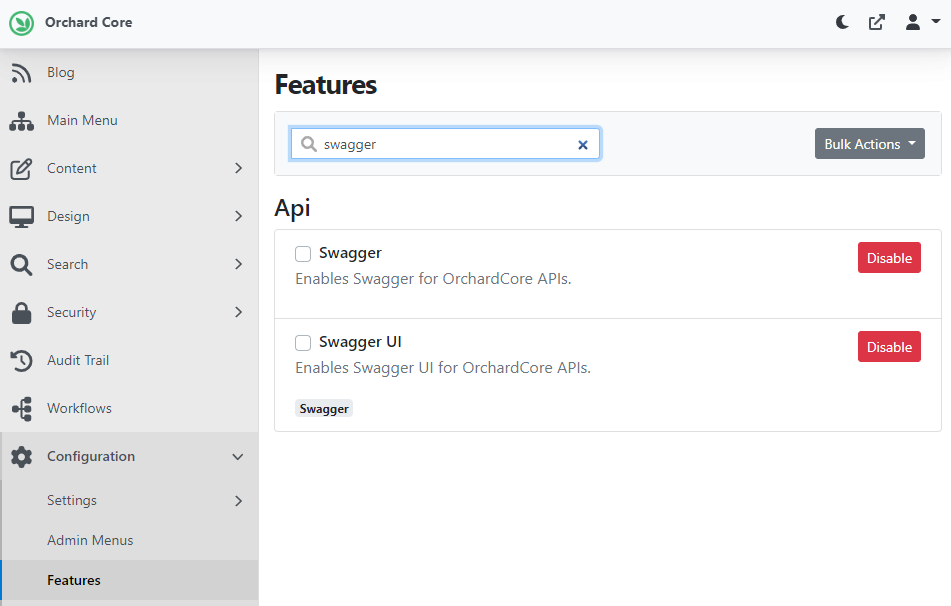The height and width of the screenshot is (606, 951).
Task: Click the Search magnifier sidebar icon
Action: (21, 264)
